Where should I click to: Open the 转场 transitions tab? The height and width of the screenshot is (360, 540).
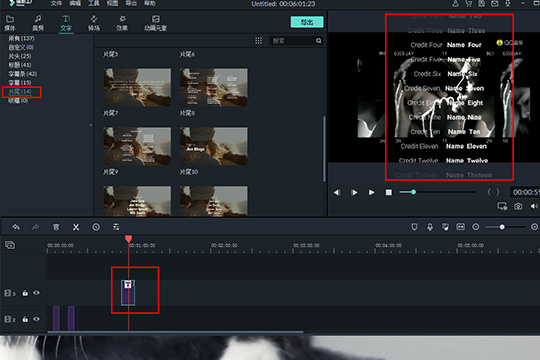(94, 23)
